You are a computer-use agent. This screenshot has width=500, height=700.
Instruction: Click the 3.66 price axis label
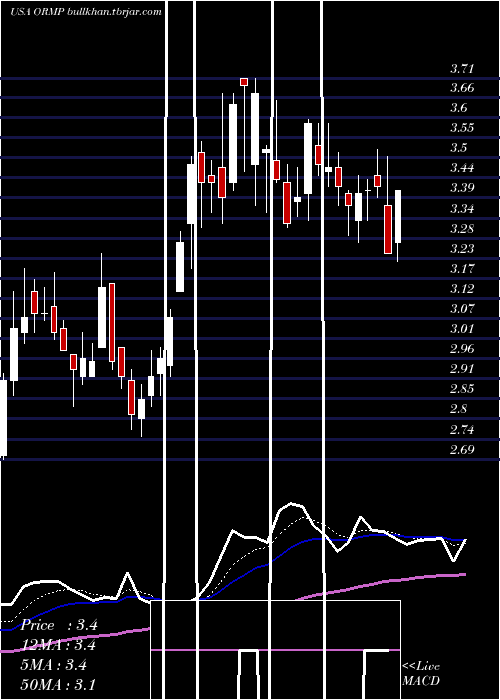[462, 88]
